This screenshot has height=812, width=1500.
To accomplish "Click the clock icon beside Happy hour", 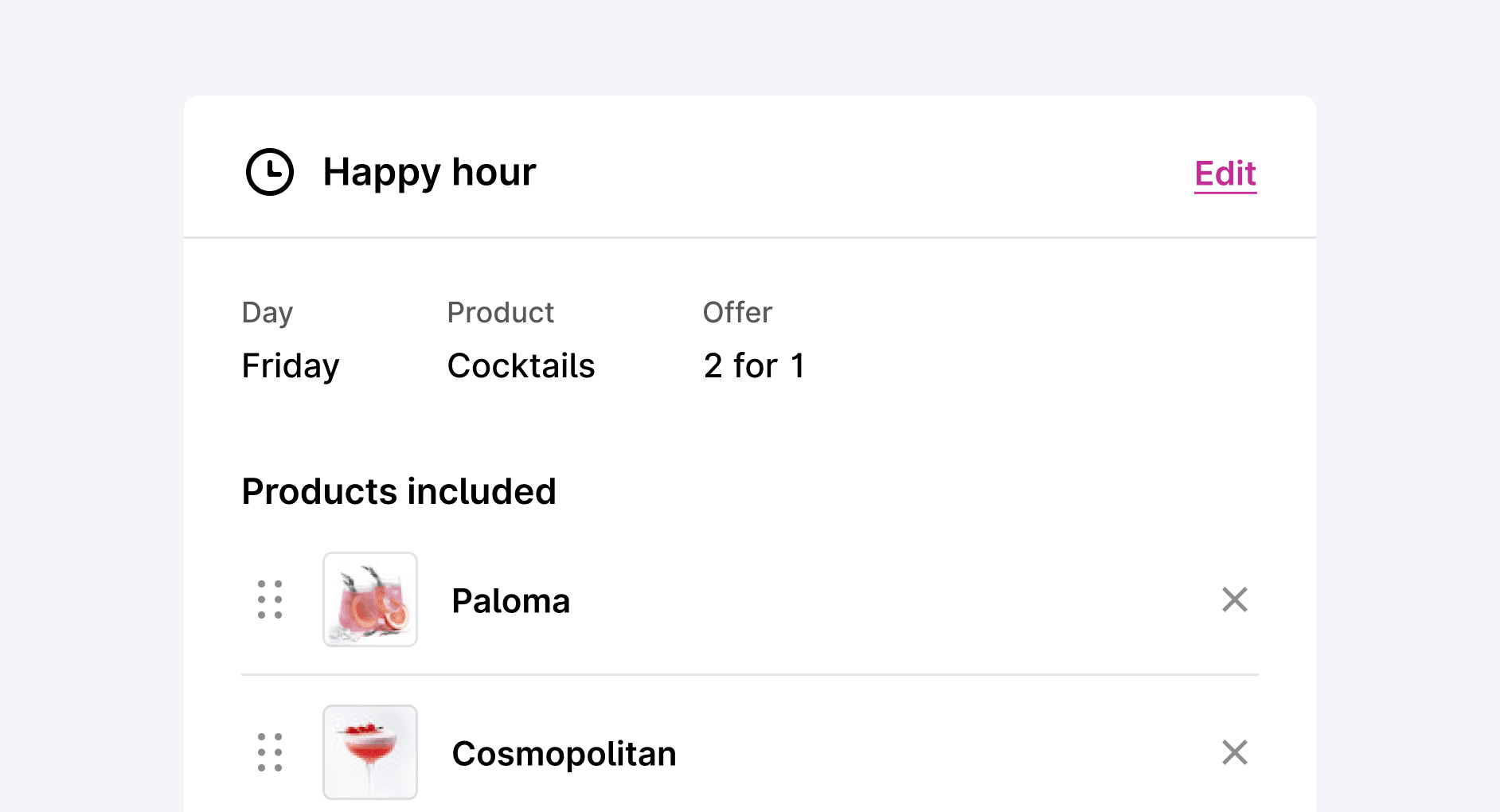I will (269, 170).
